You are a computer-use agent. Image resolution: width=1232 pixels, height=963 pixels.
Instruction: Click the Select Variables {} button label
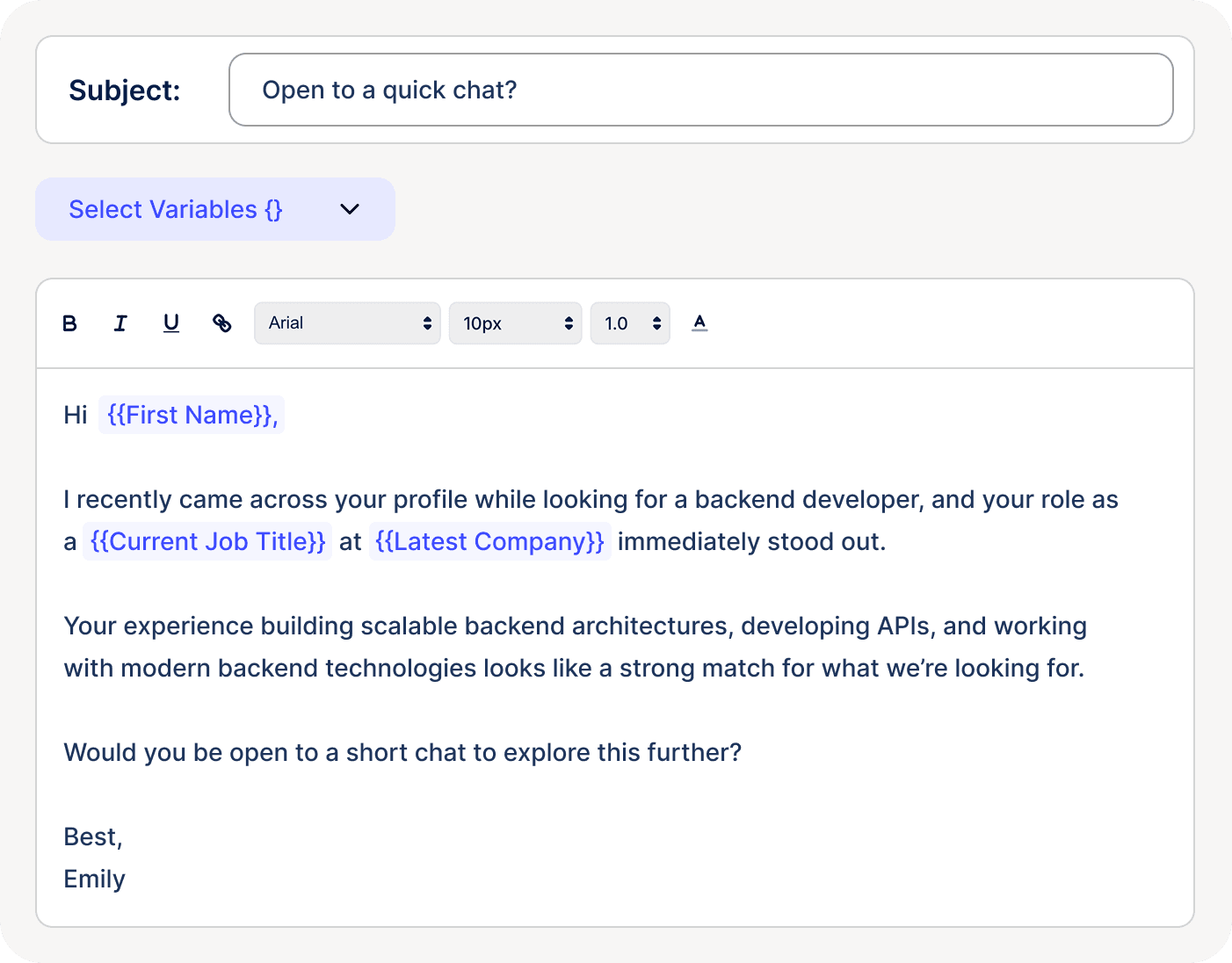click(x=176, y=209)
